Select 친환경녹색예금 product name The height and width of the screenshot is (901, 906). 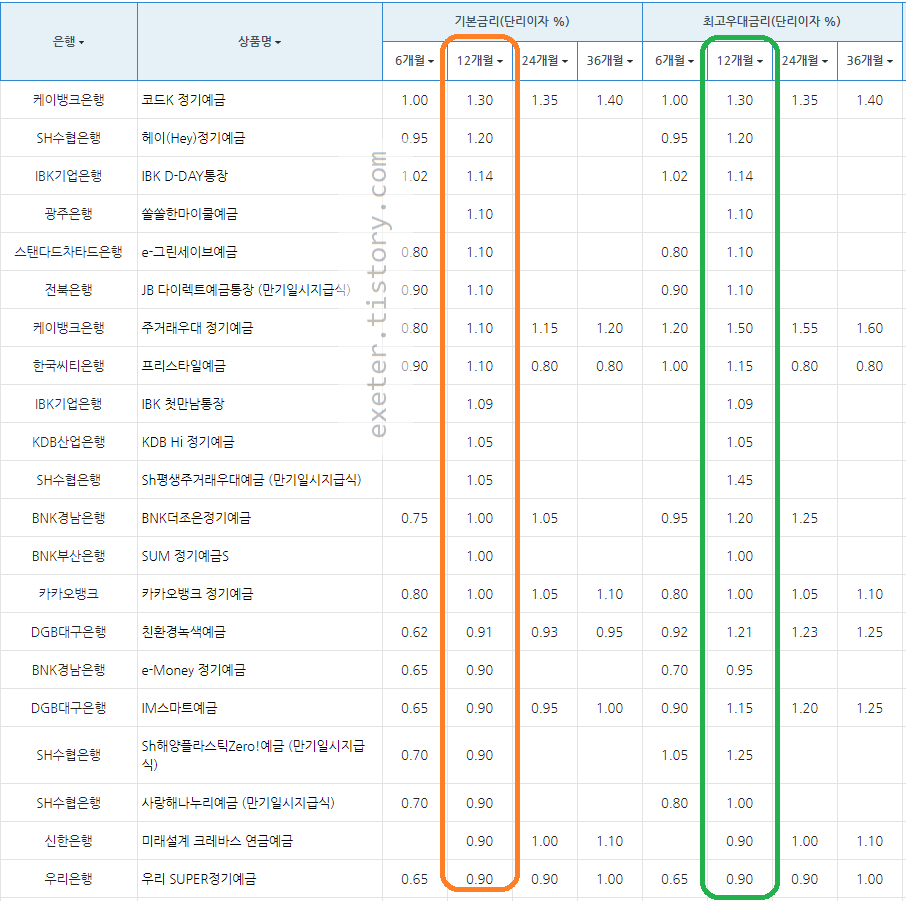pos(183,632)
